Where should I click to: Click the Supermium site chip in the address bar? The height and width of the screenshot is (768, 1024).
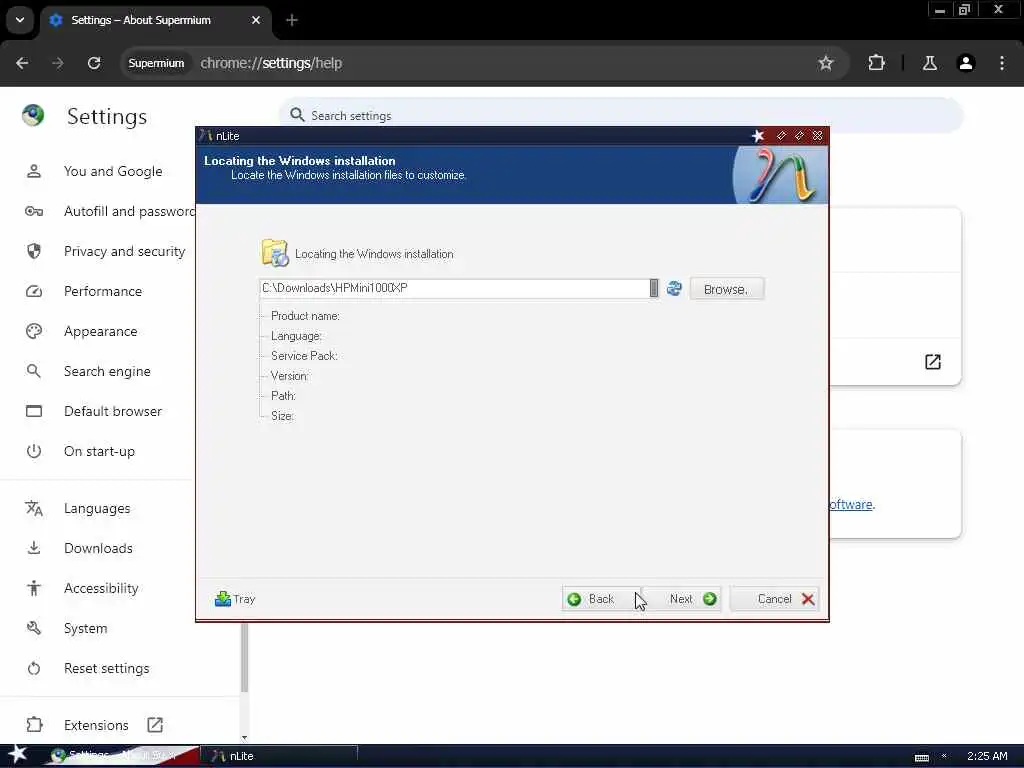(156, 63)
